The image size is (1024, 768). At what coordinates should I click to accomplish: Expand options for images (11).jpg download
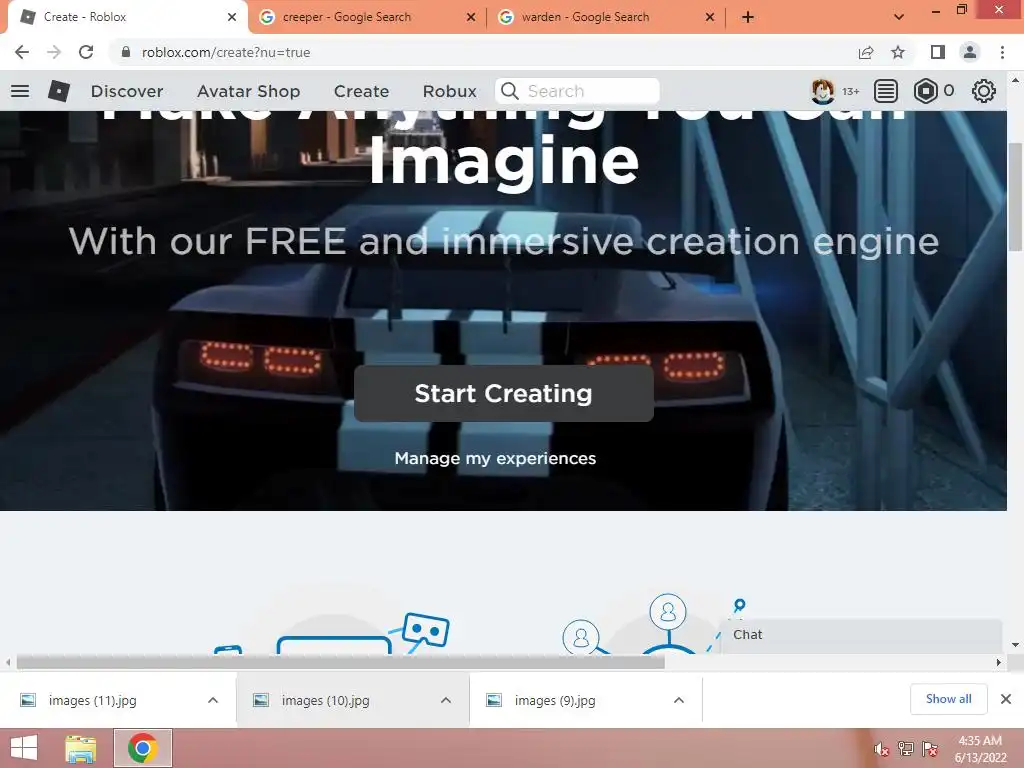[213, 700]
